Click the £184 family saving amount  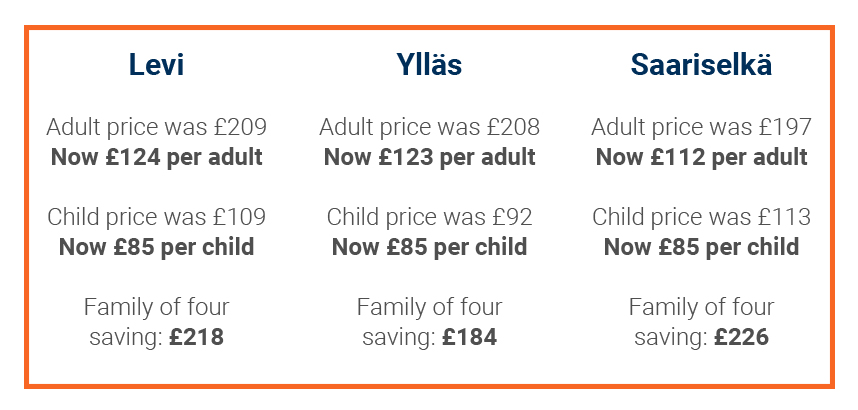pyautogui.click(x=469, y=337)
